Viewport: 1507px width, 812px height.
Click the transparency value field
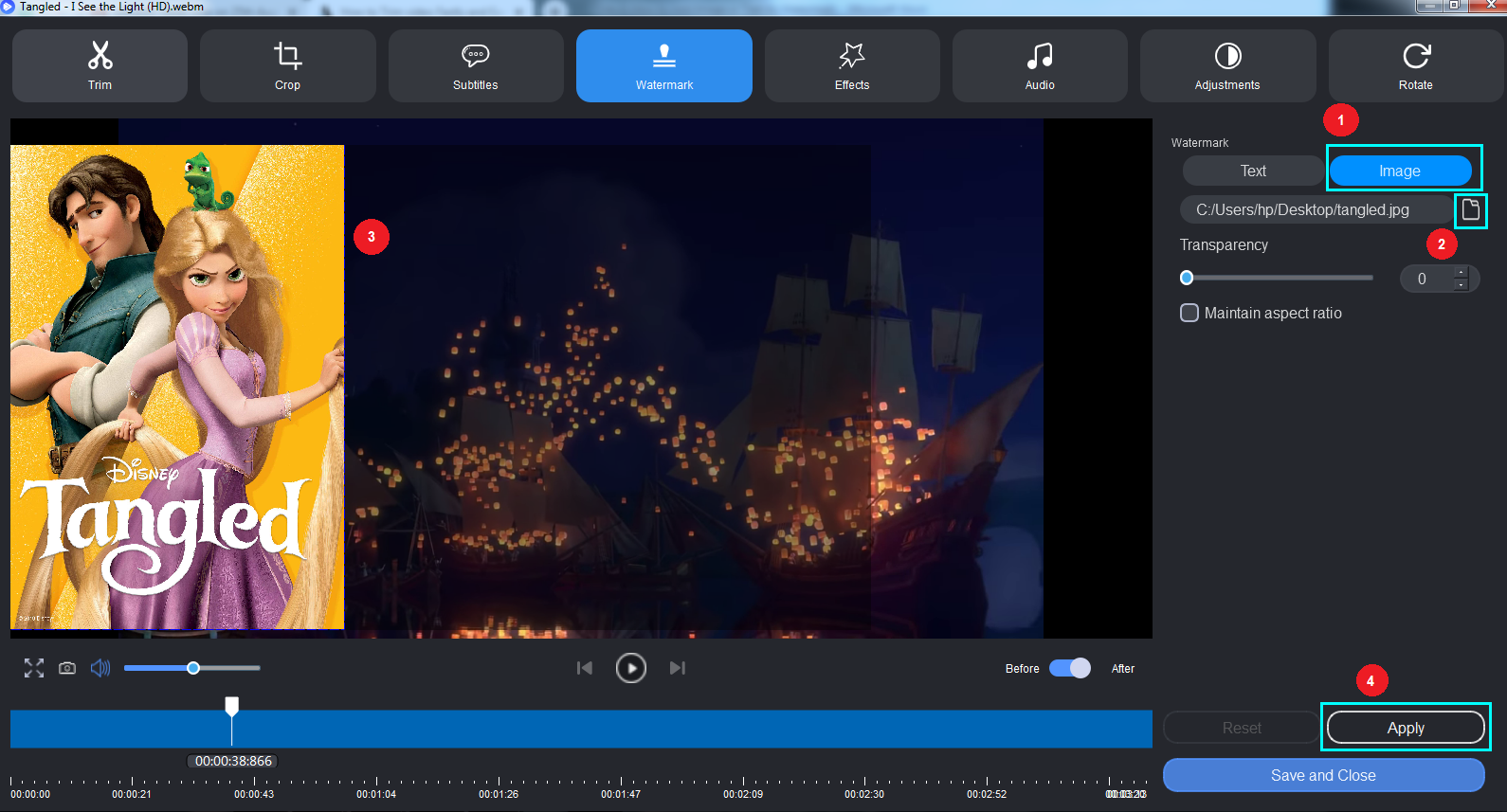pos(1426,279)
